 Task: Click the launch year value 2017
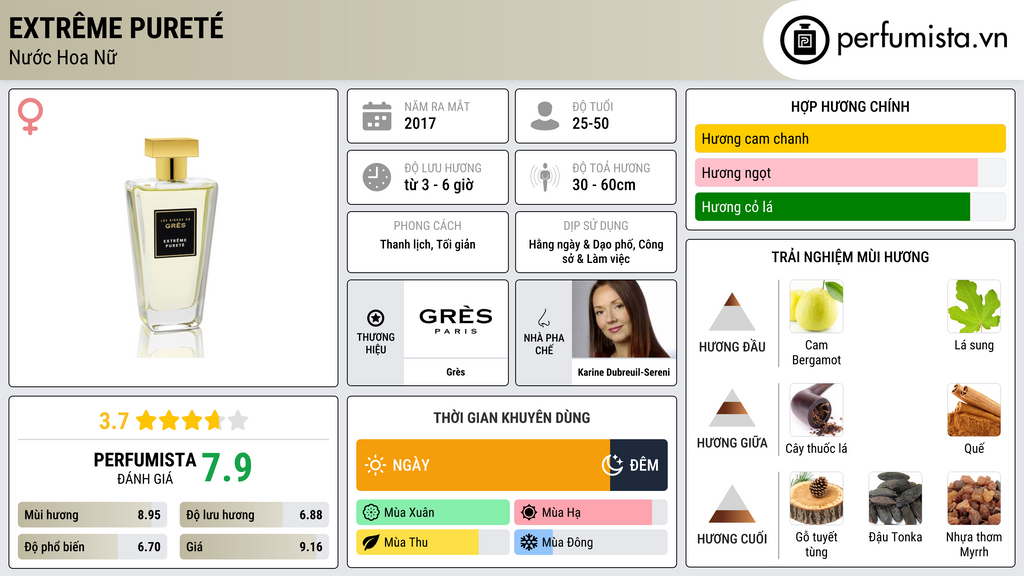pos(420,123)
